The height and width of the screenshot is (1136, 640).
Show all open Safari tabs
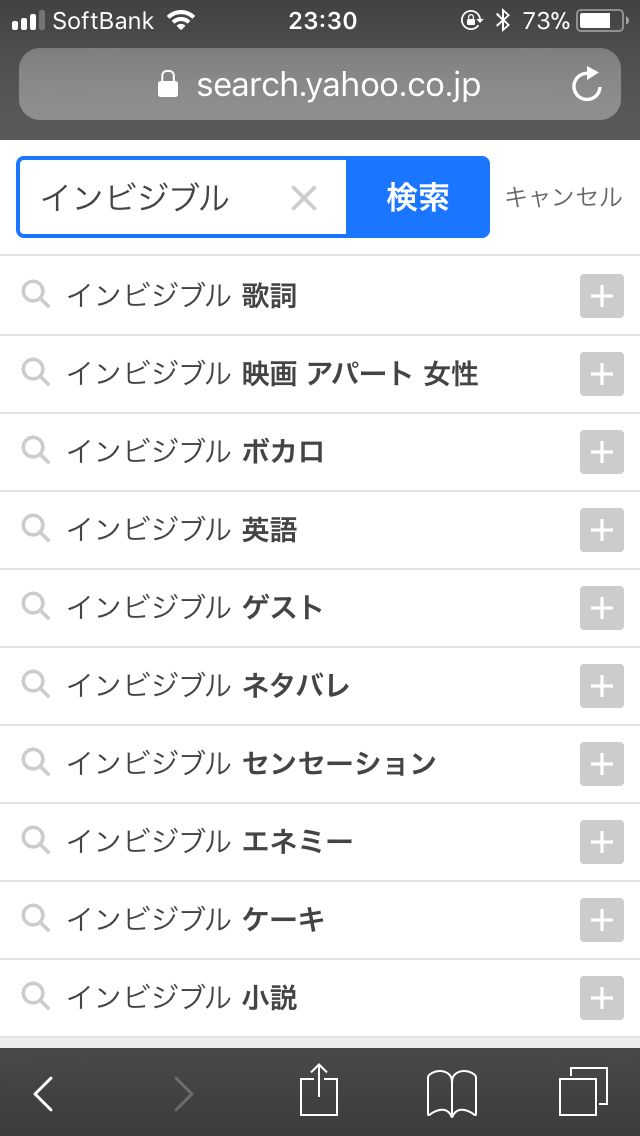pyautogui.click(x=583, y=1092)
